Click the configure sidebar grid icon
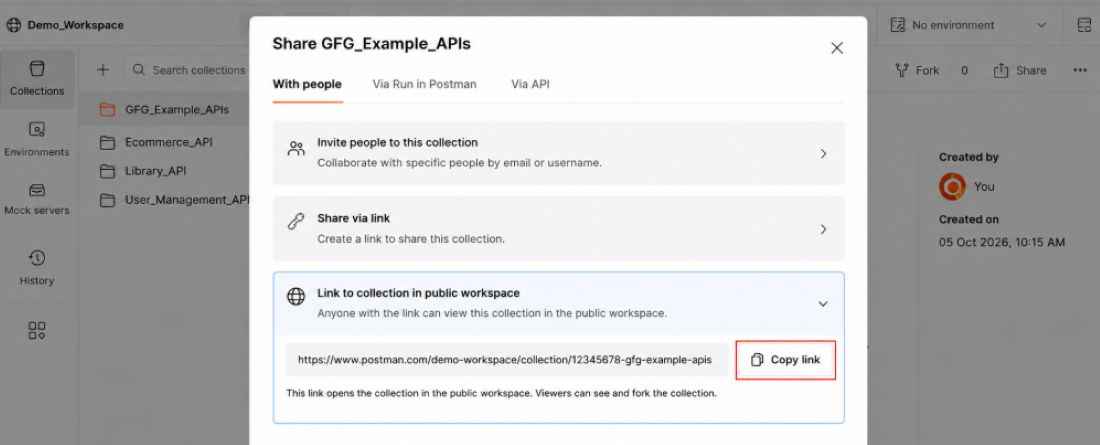The height and width of the screenshot is (445, 1100). (x=36, y=331)
